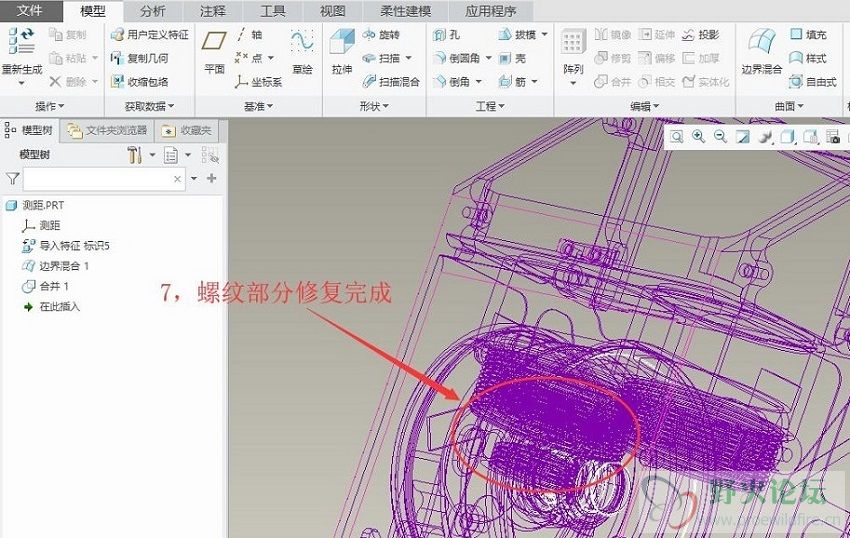Screen dimensions: 850x538
Task: Switch to the 视图 ribbon tab
Action: point(332,11)
